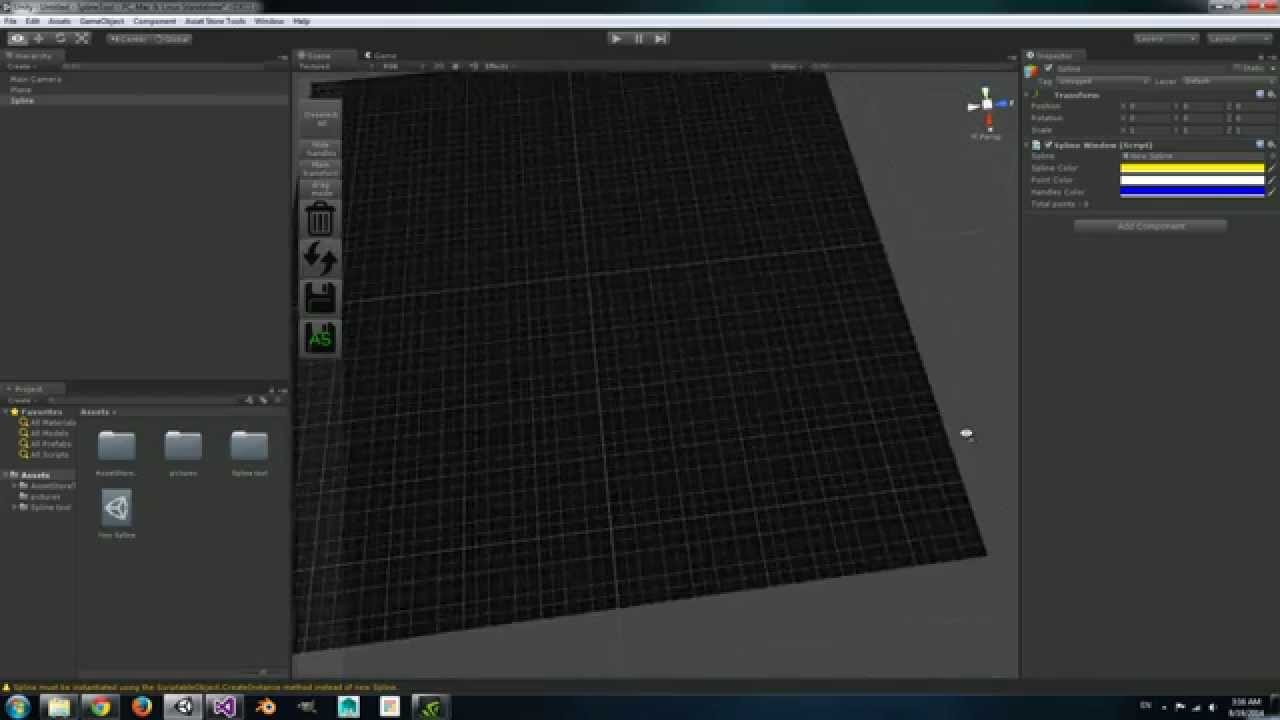Pick the yellow Spline Color swatch
This screenshot has width=1280, height=720.
pyautogui.click(x=1192, y=168)
